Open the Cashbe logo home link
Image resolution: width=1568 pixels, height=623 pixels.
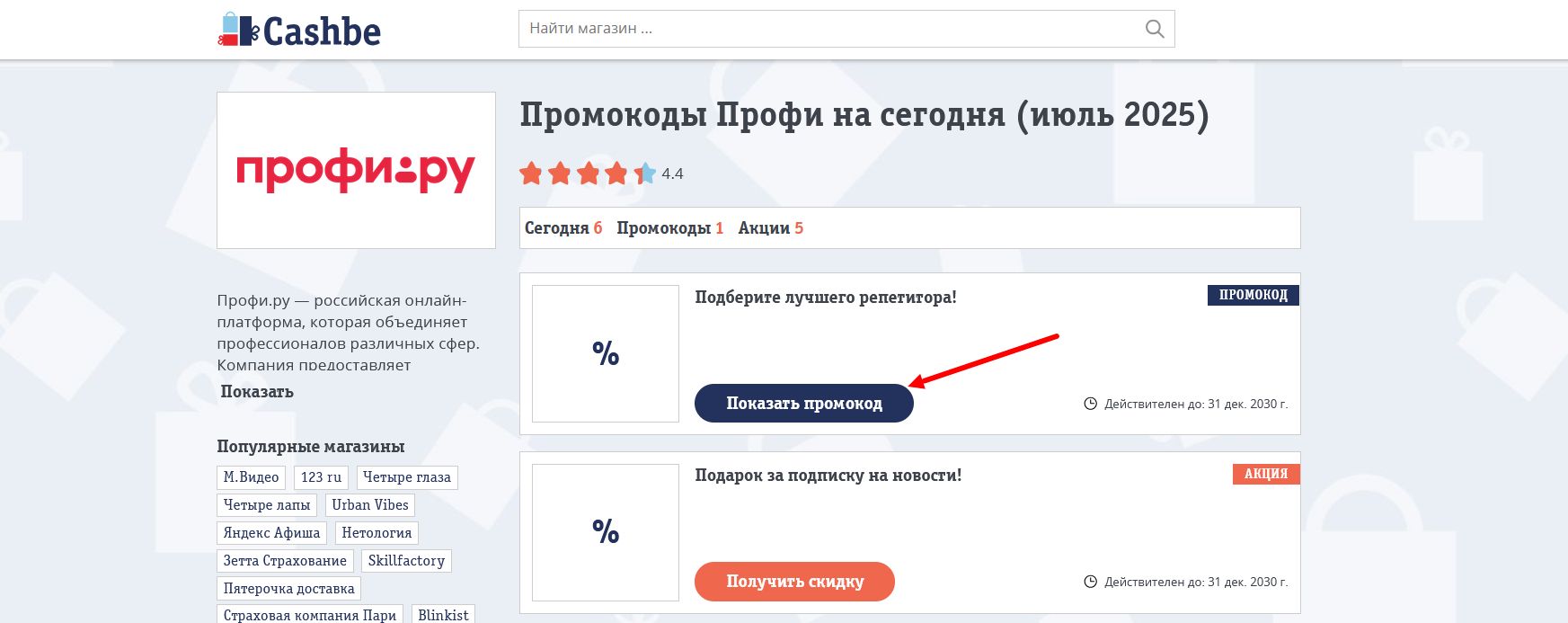click(299, 30)
